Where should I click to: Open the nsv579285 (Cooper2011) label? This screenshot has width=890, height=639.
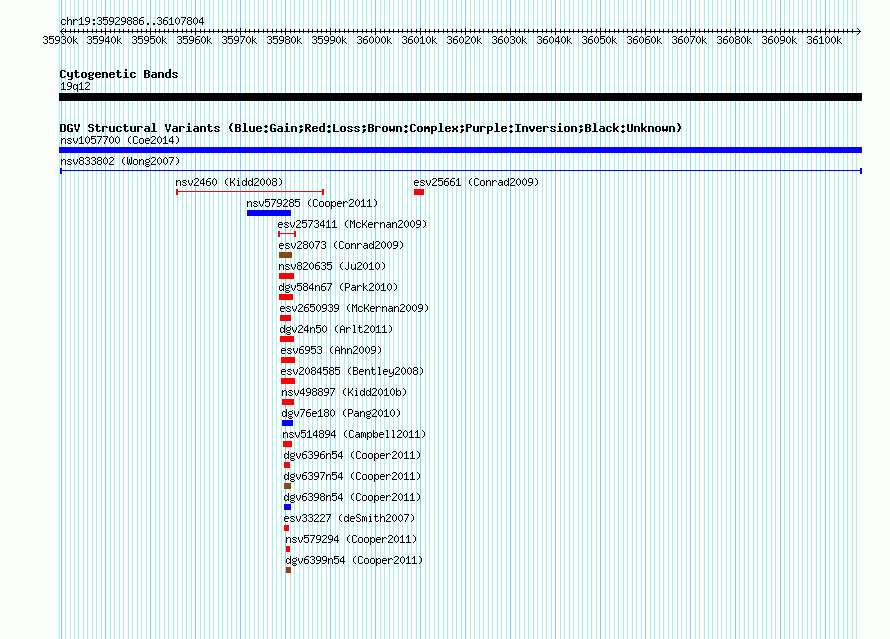(312, 203)
